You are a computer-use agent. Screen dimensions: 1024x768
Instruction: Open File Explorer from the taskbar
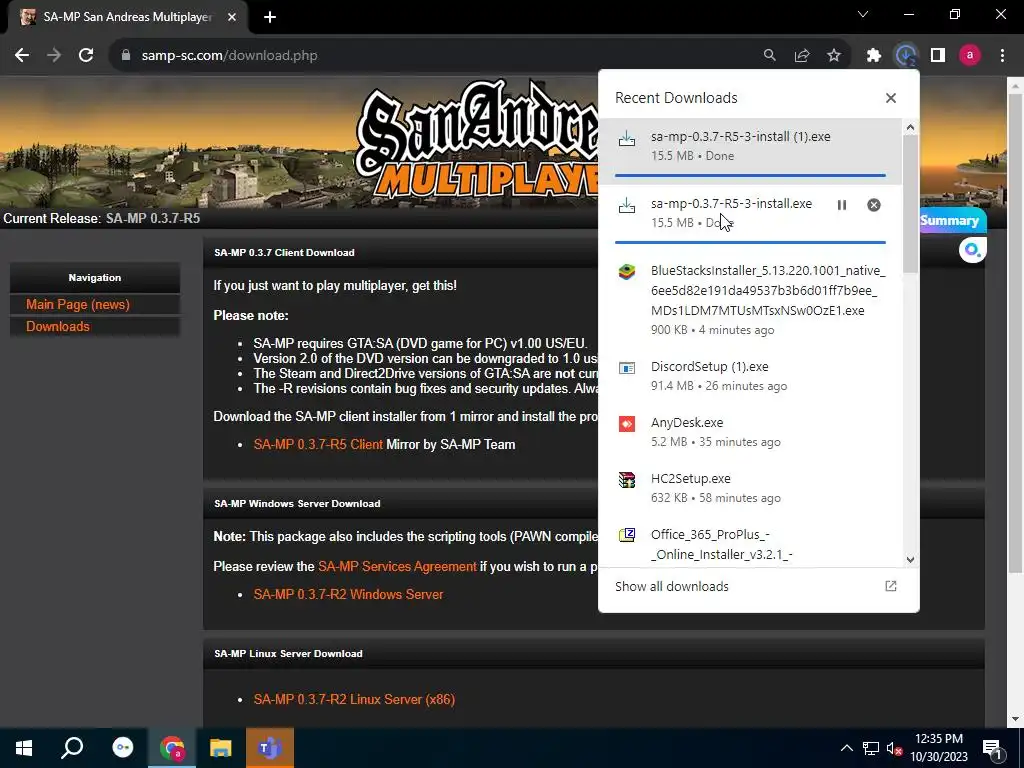221,748
